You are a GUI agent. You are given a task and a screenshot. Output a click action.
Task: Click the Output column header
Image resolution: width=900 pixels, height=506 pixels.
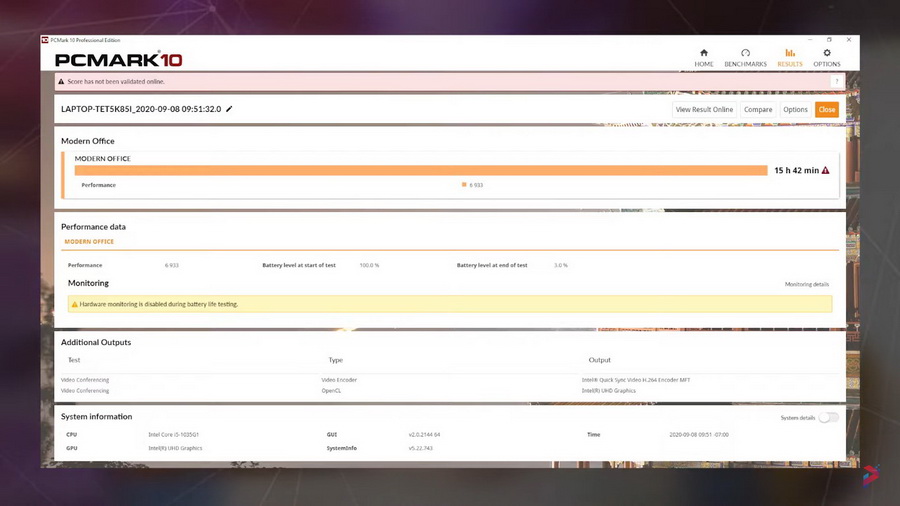pyautogui.click(x=599, y=360)
